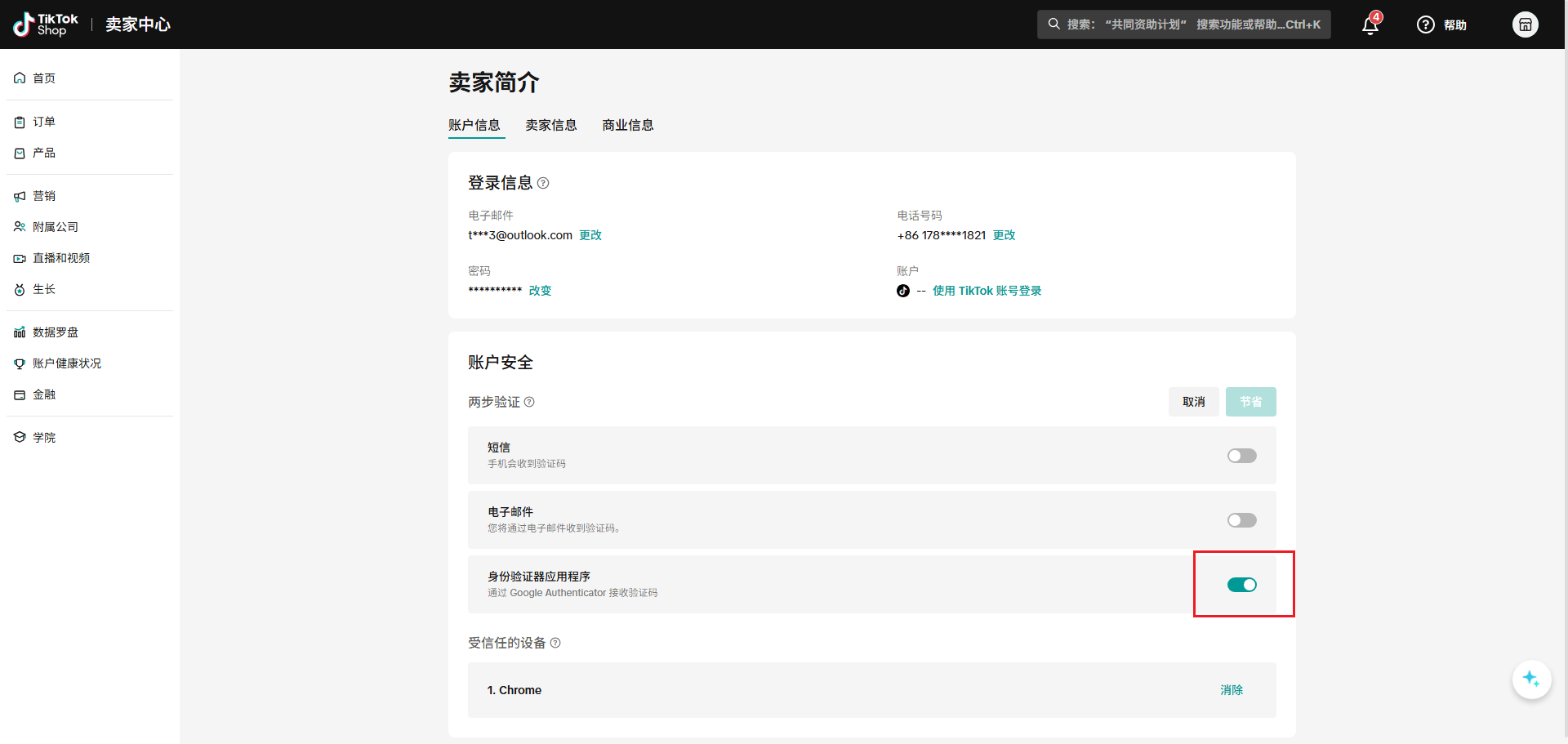The image size is (1568, 744).
Task: Click the info icon beside 登录信息
Action: pyautogui.click(x=543, y=184)
